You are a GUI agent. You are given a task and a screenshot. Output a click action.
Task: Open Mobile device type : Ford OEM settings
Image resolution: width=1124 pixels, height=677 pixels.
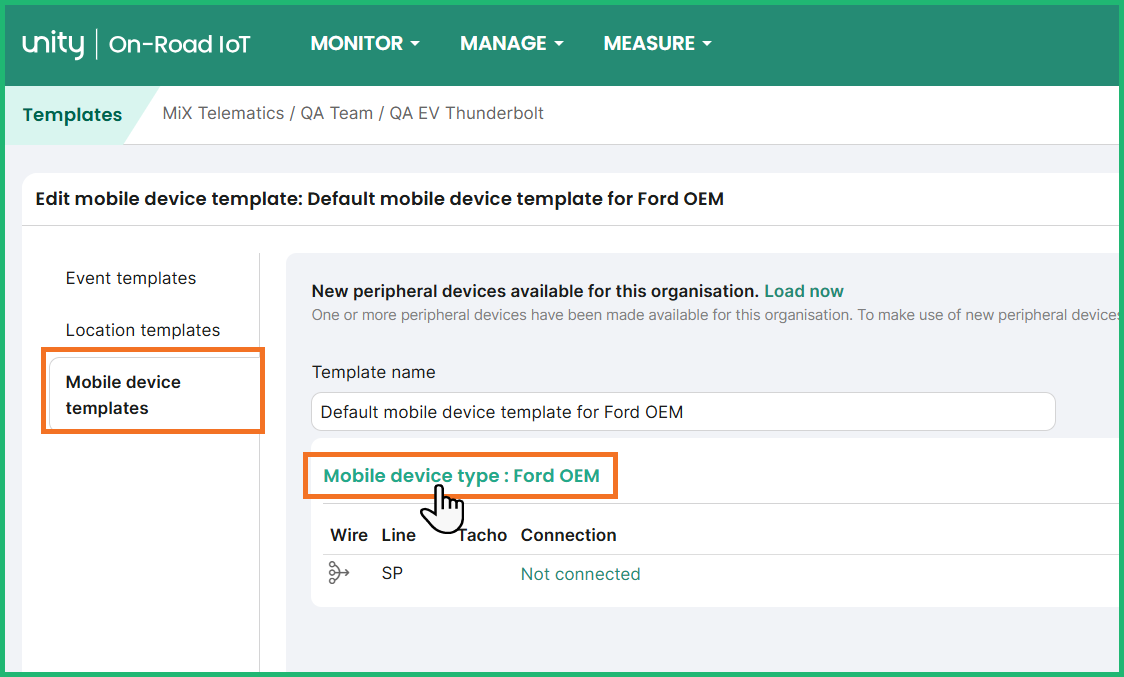(461, 475)
